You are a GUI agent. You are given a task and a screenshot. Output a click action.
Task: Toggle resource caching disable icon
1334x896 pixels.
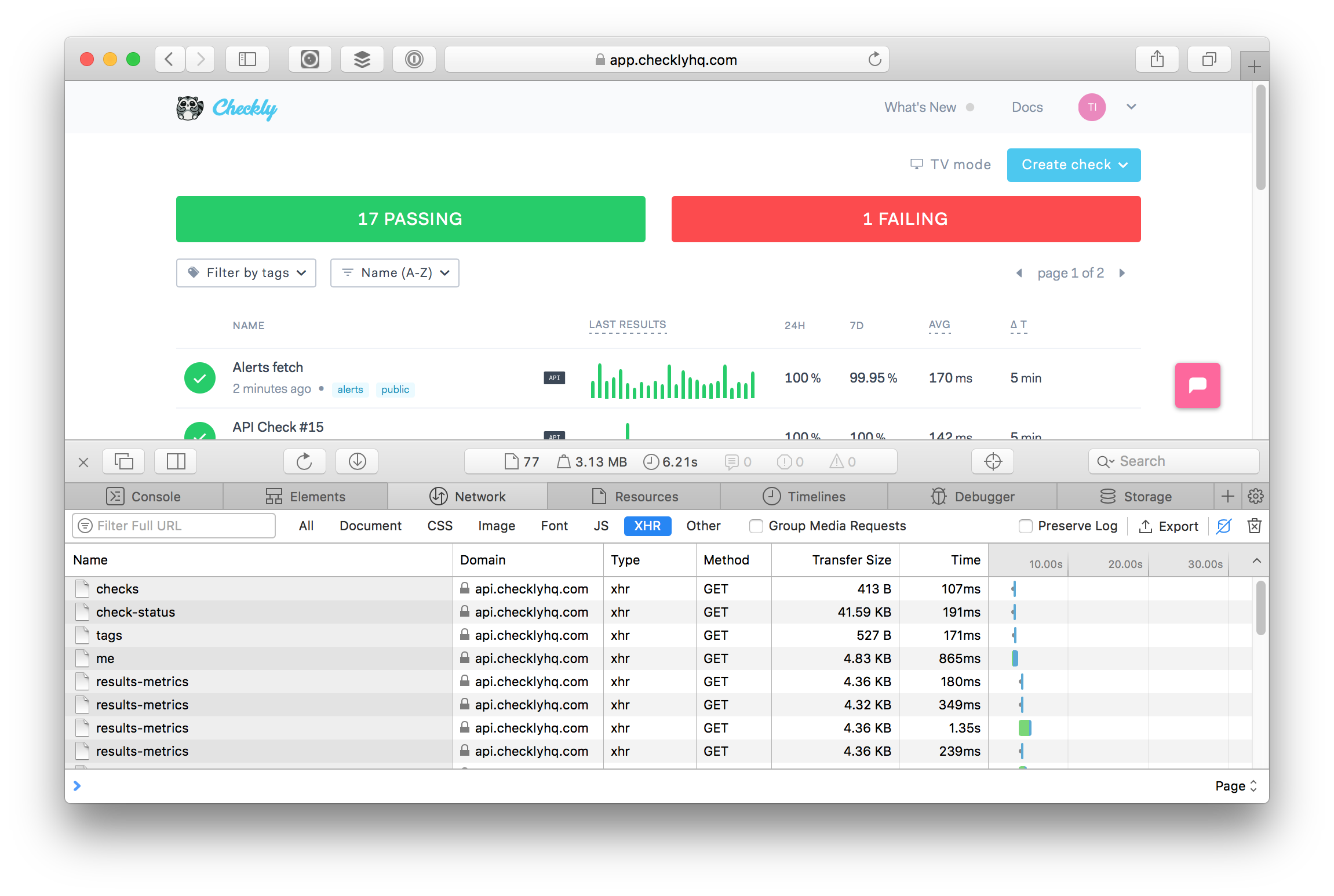(1224, 526)
